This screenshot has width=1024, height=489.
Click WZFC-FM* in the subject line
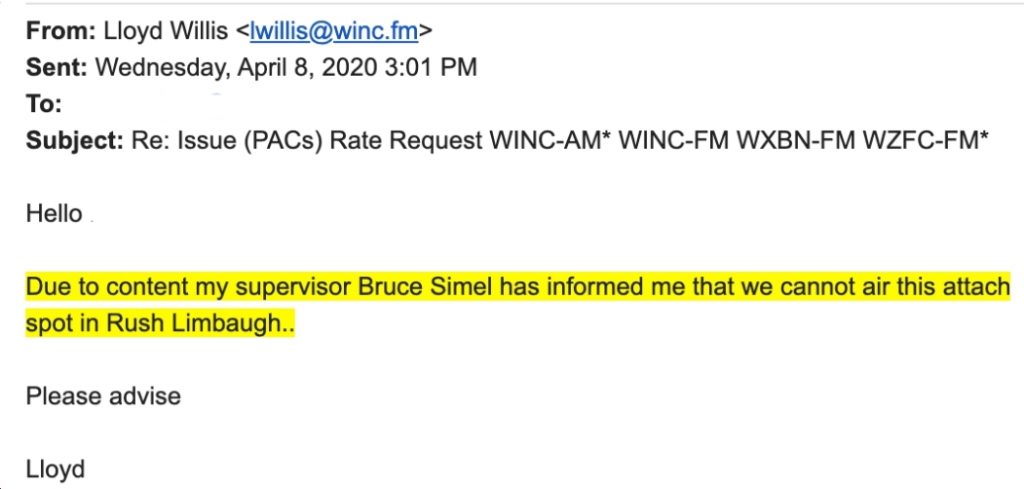click(923, 140)
